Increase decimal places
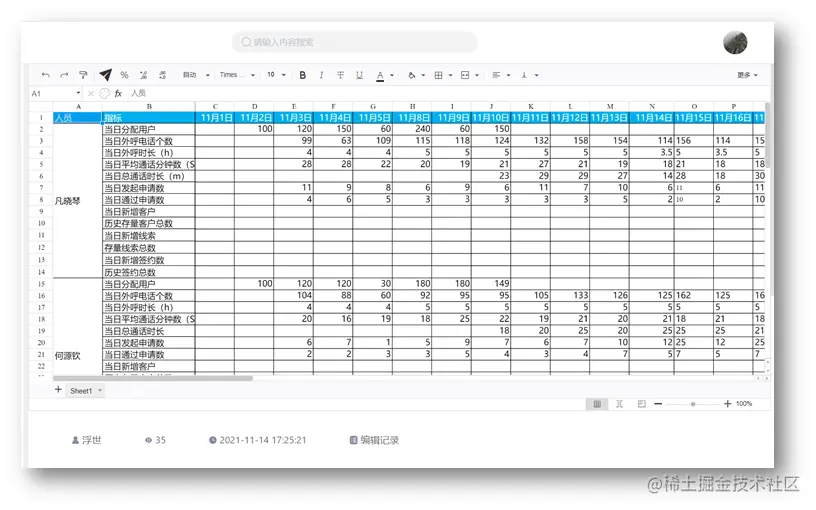This screenshot has height=510, width=816. click(x=162, y=75)
